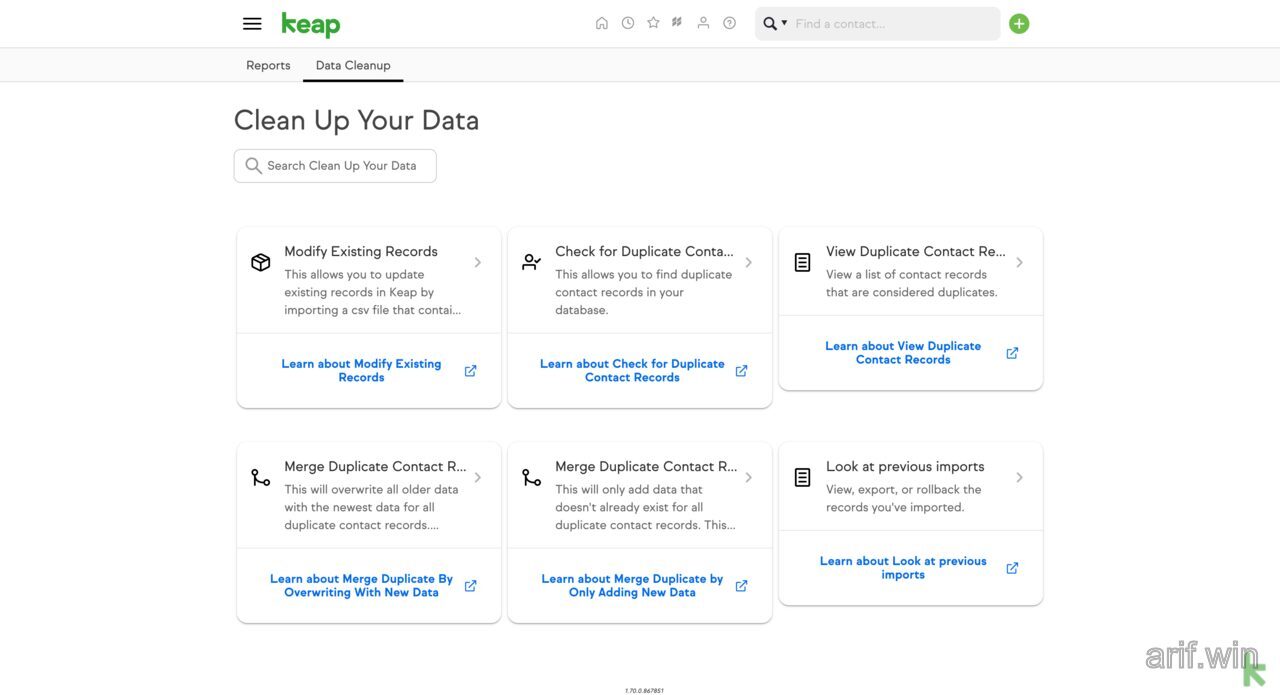Click the external link icon beside View Duplicate Records
The image size is (1280, 695).
click(1011, 352)
